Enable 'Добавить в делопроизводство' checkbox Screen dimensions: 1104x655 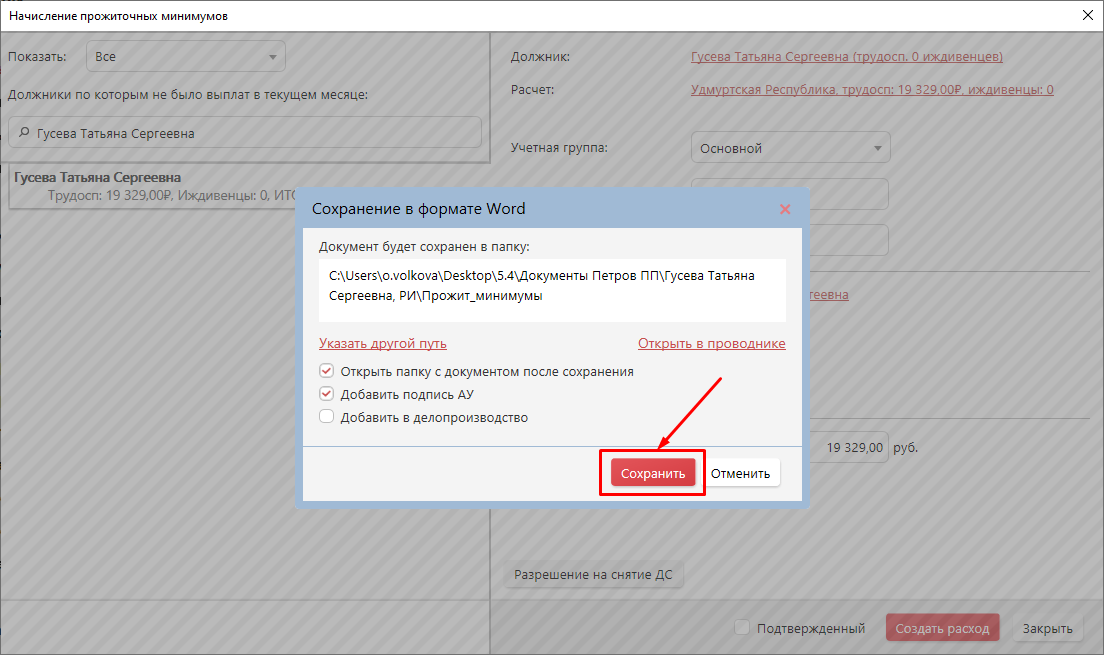326,417
